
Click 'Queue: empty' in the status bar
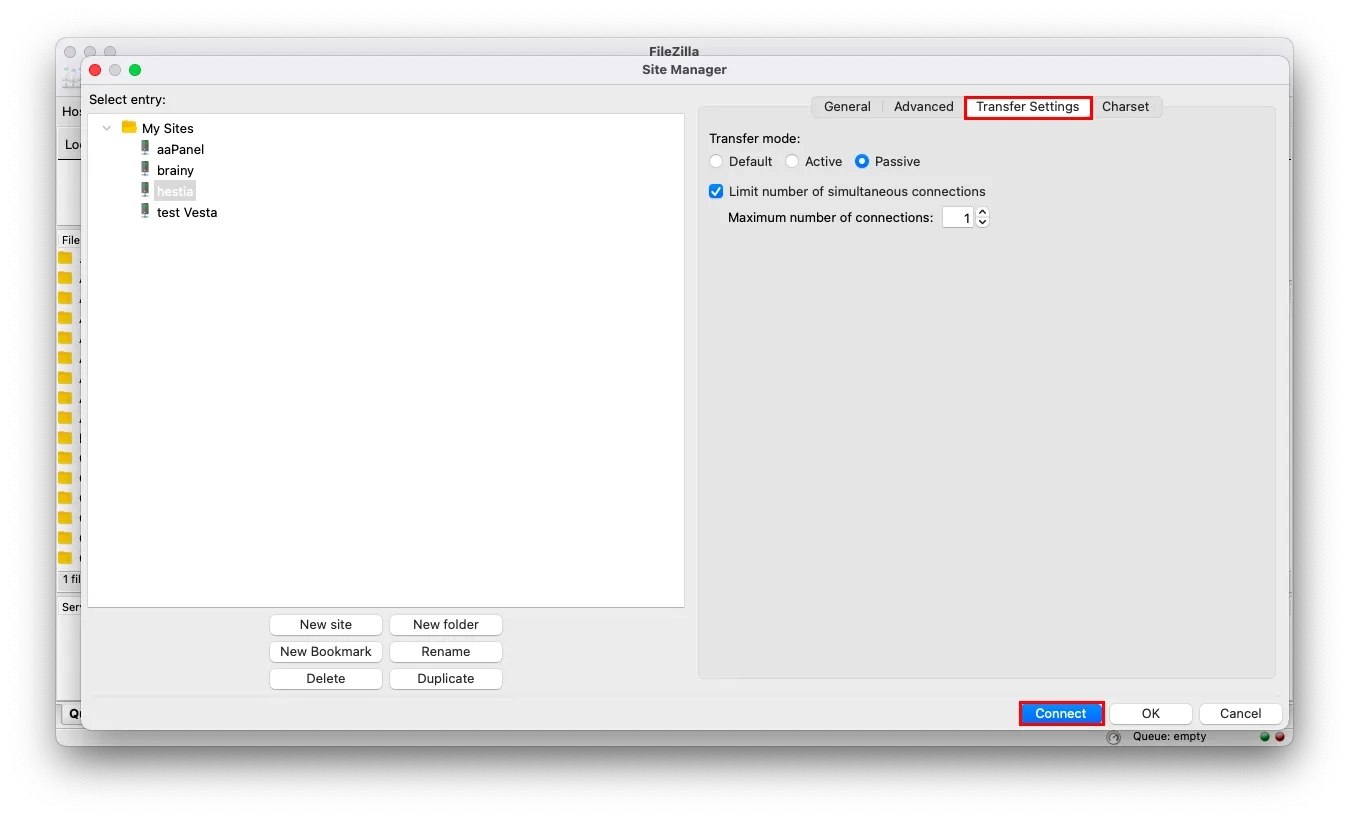[1169, 736]
